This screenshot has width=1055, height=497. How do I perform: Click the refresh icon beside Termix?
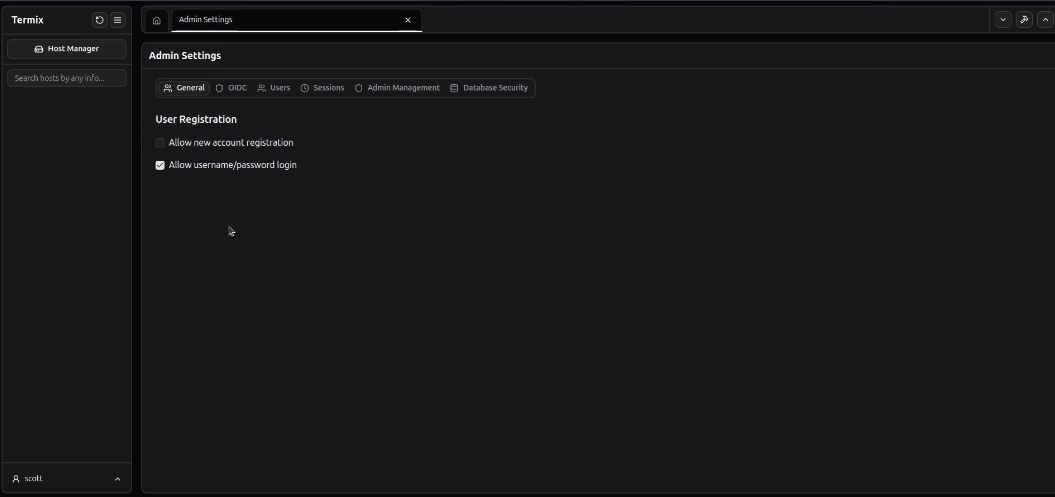[x=99, y=20]
